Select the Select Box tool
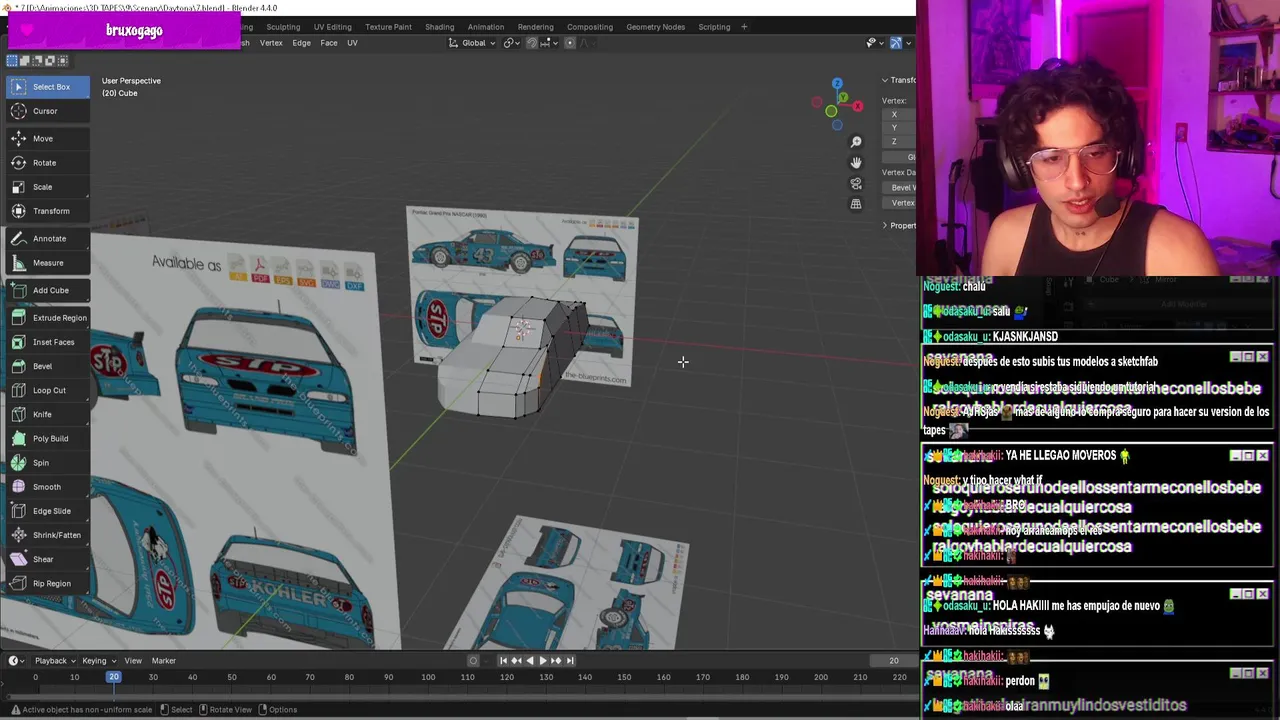The width and height of the screenshot is (1280, 720). click(x=46, y=87)
